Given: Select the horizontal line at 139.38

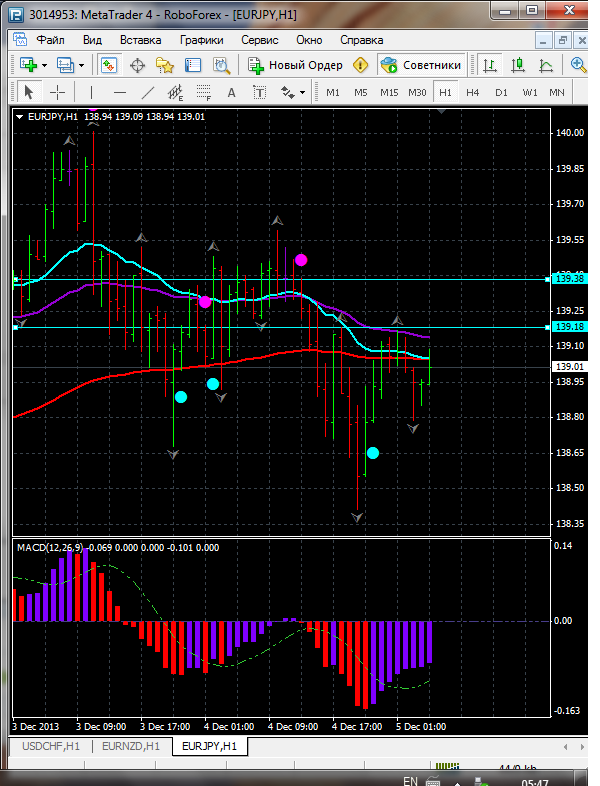Looking at the screenshot, I should pyautogui.click(x=282, y=279).
